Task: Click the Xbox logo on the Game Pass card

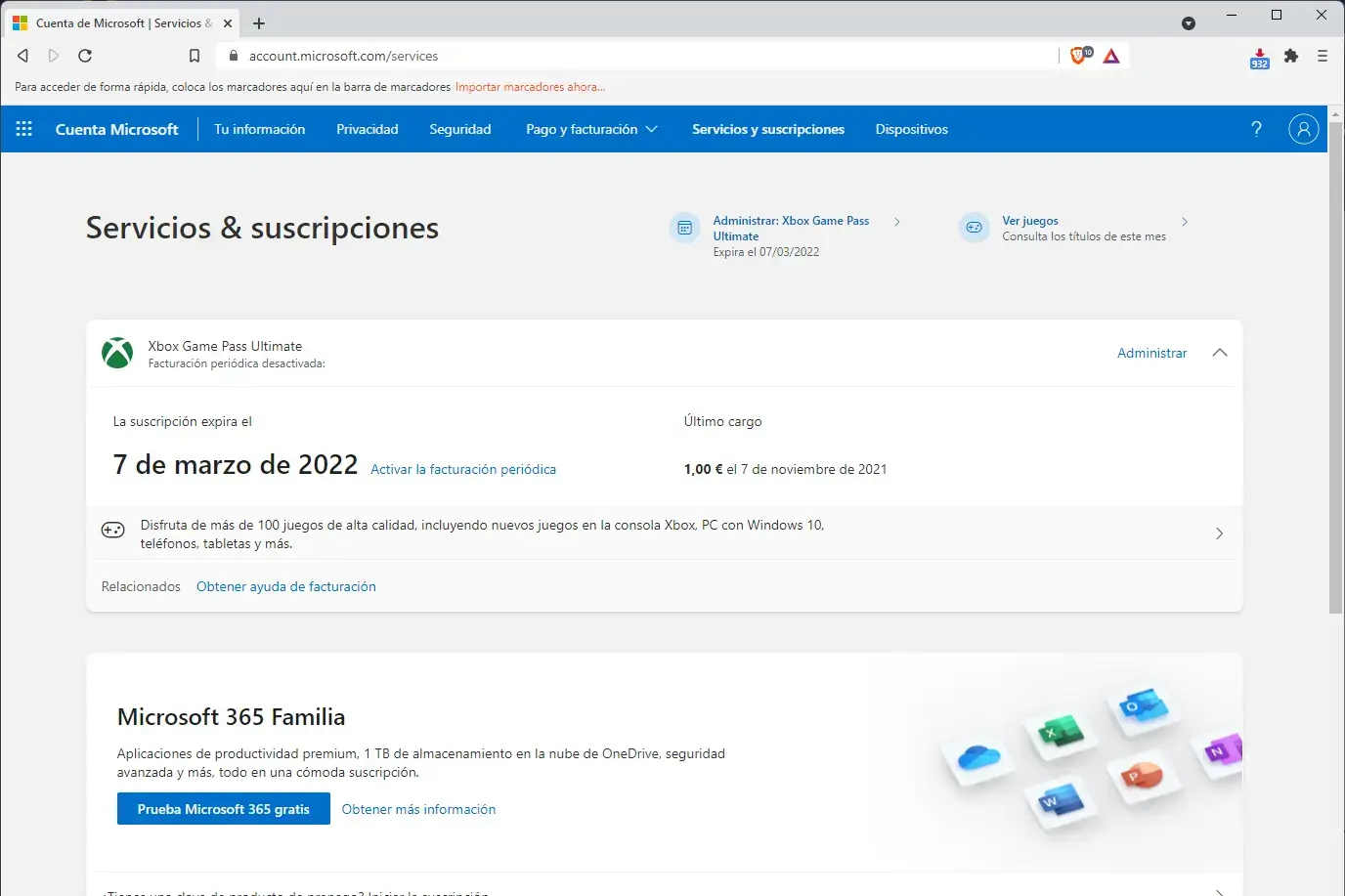Action: point(117,353)
